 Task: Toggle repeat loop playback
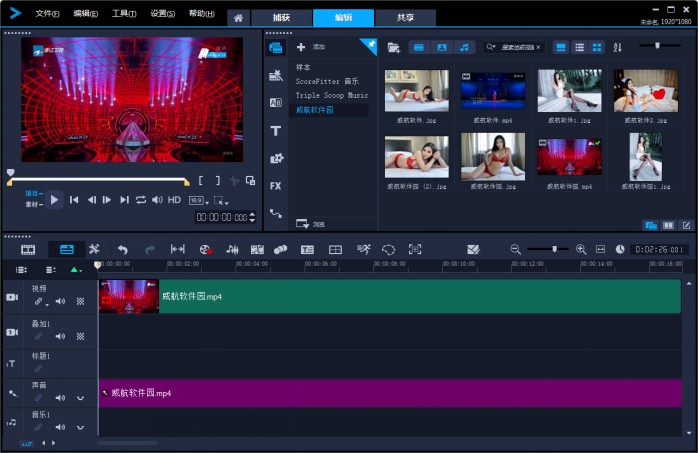click(141, 200)
